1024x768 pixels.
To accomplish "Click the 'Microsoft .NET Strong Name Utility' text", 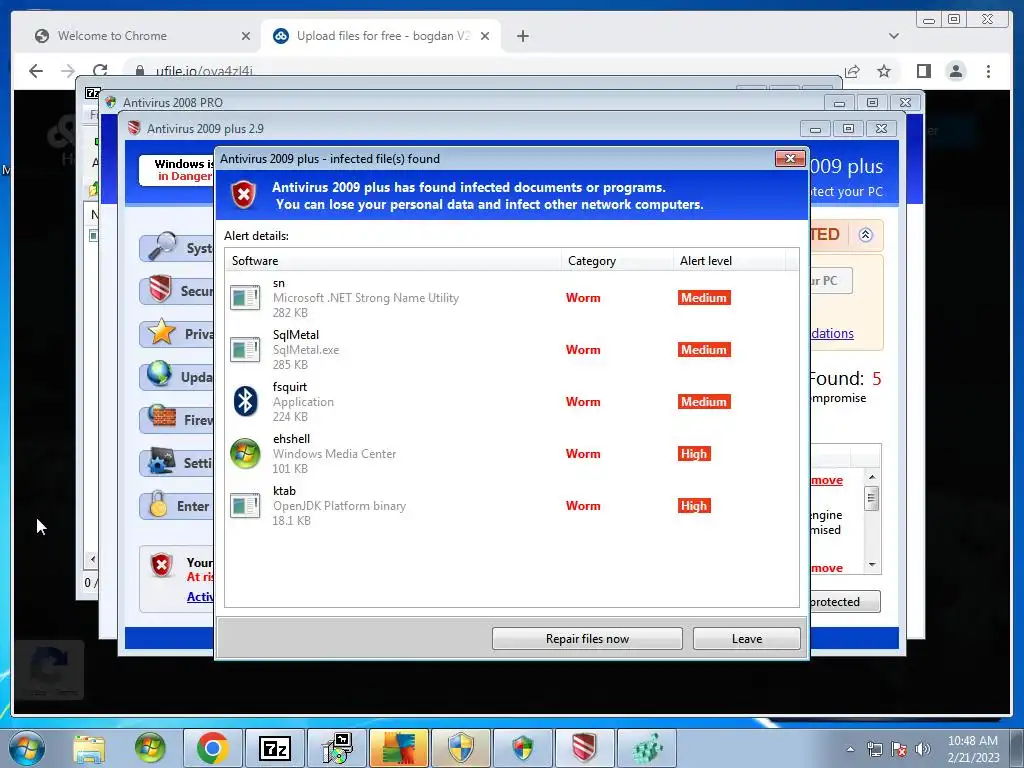I will (366, 298).
